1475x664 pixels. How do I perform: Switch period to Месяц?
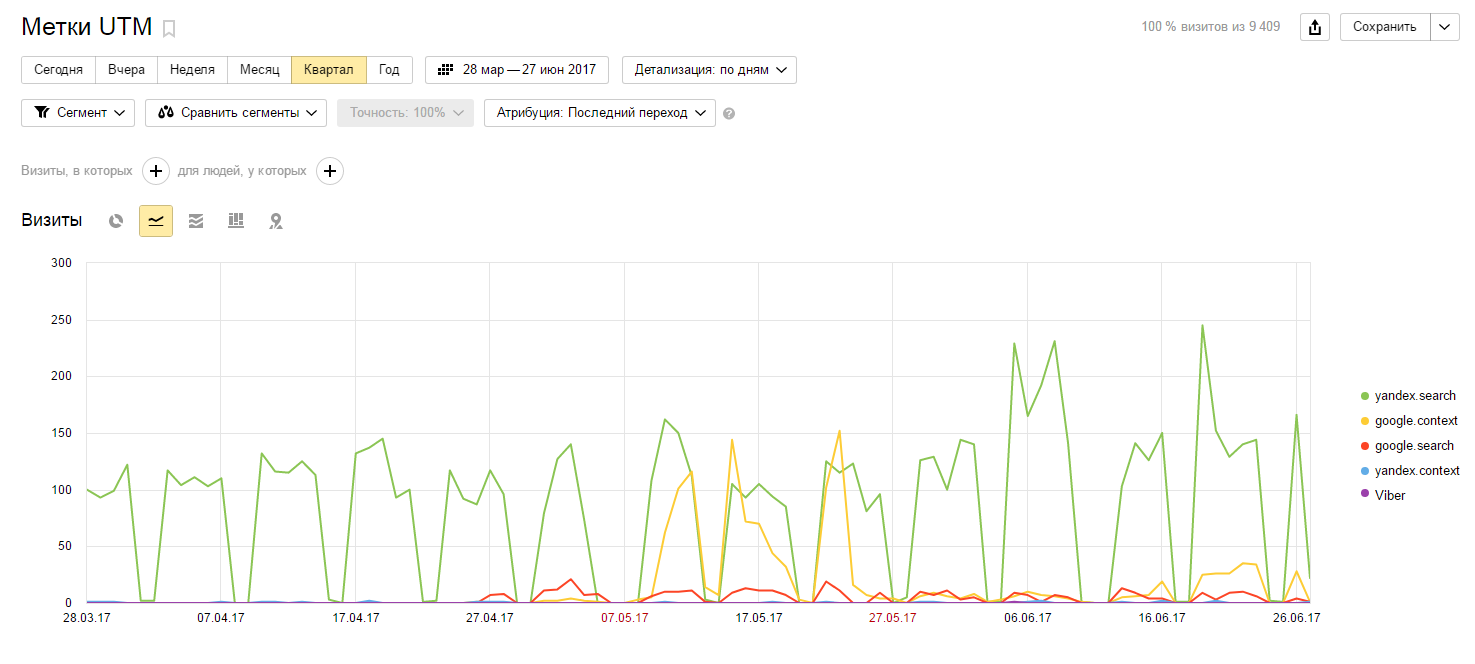pyautogui.click(x=260, y=70)
